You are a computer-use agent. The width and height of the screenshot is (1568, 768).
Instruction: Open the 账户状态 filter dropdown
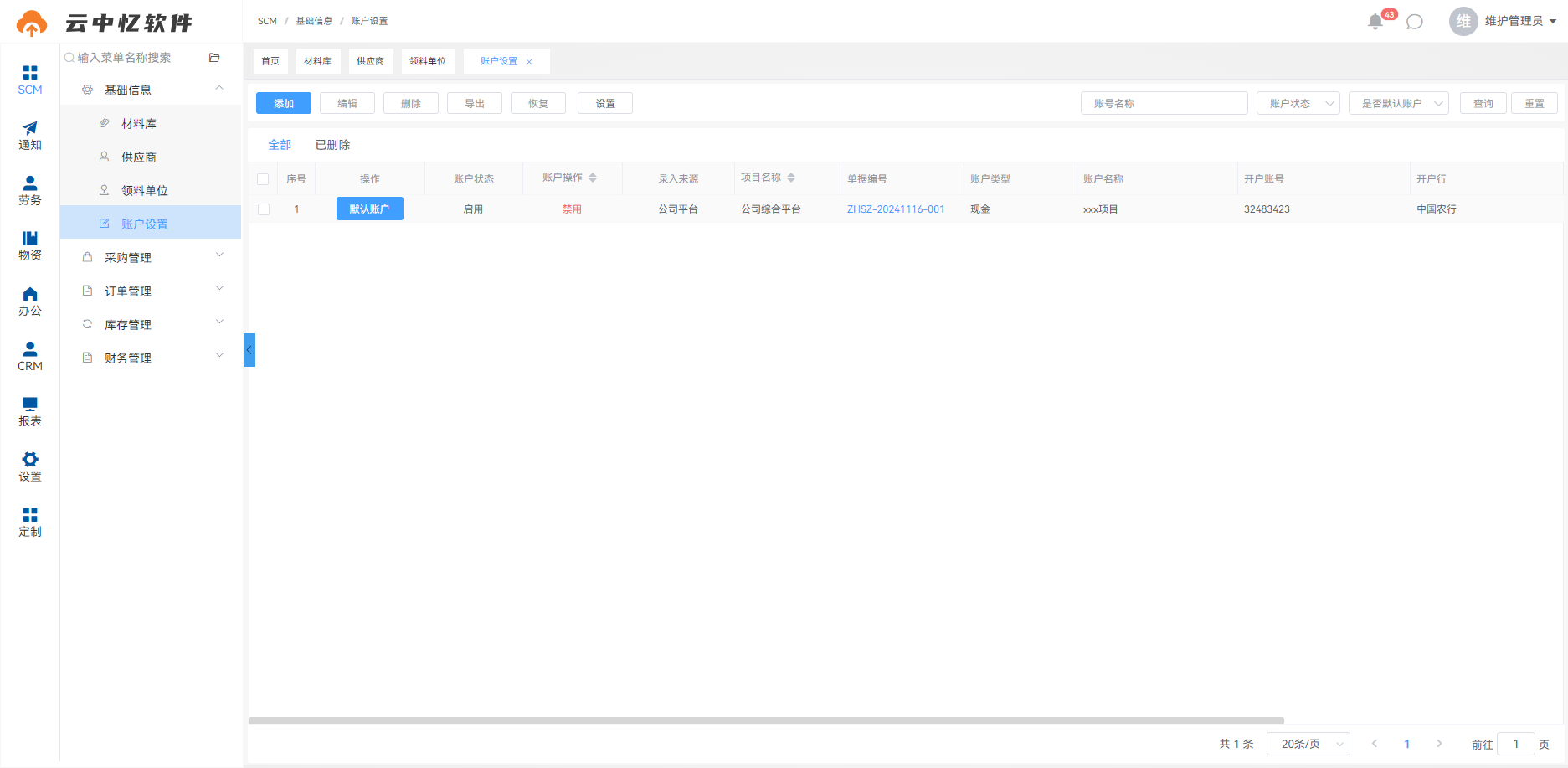coord(1298,103)
